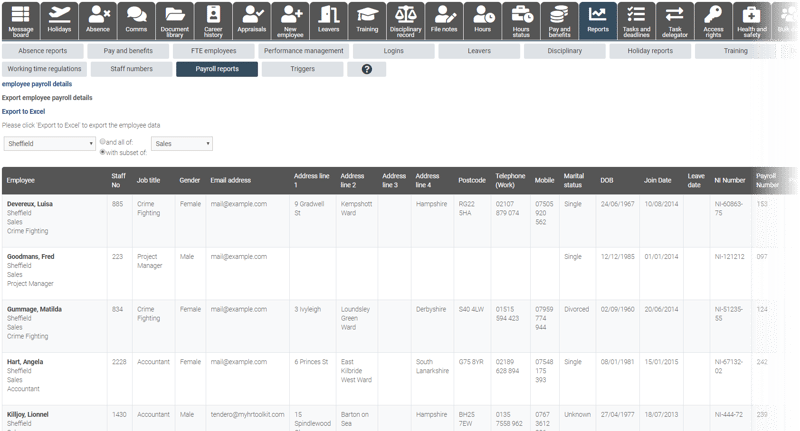Click the postcode S40 4LW cell
Viewport: 800px width, 431px height.
[471, 309]
